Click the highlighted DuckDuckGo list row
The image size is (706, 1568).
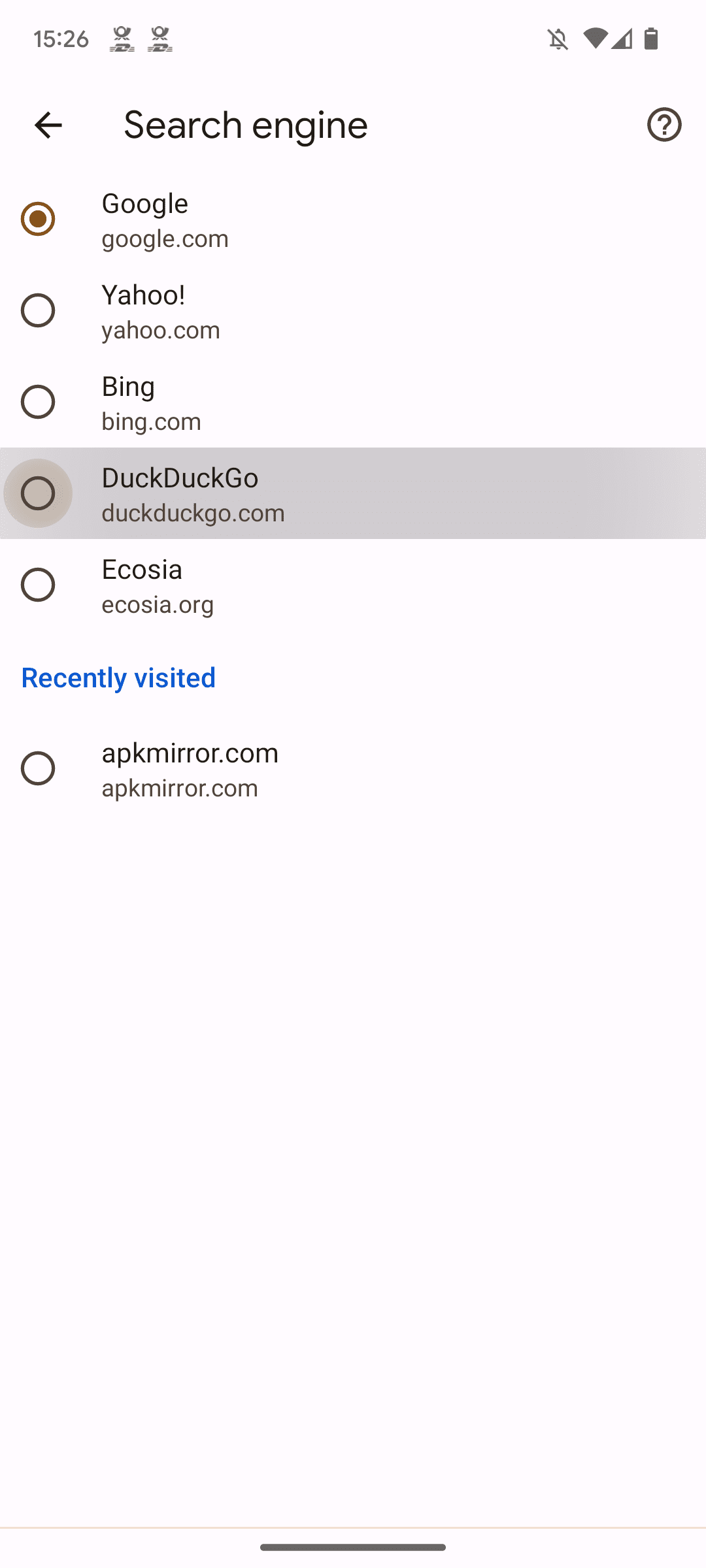tap(353, 494)
